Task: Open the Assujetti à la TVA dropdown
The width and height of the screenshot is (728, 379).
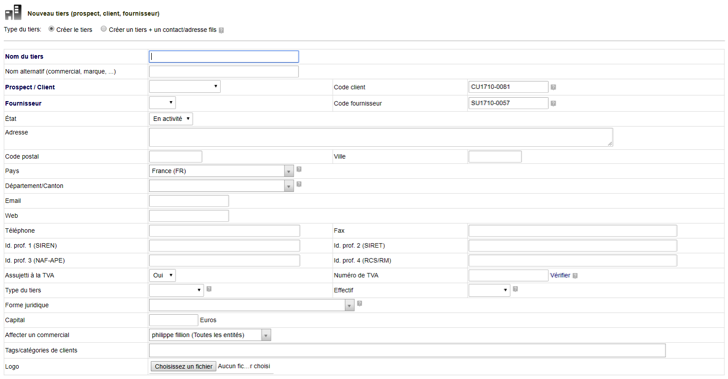Action: click(162, 275)
